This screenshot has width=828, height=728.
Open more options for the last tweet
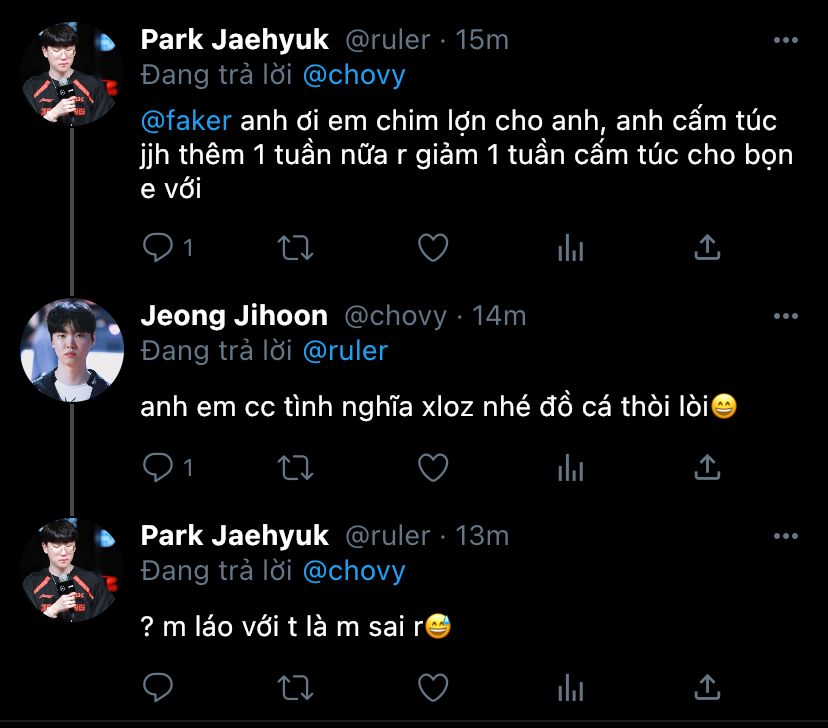(787, 536)
